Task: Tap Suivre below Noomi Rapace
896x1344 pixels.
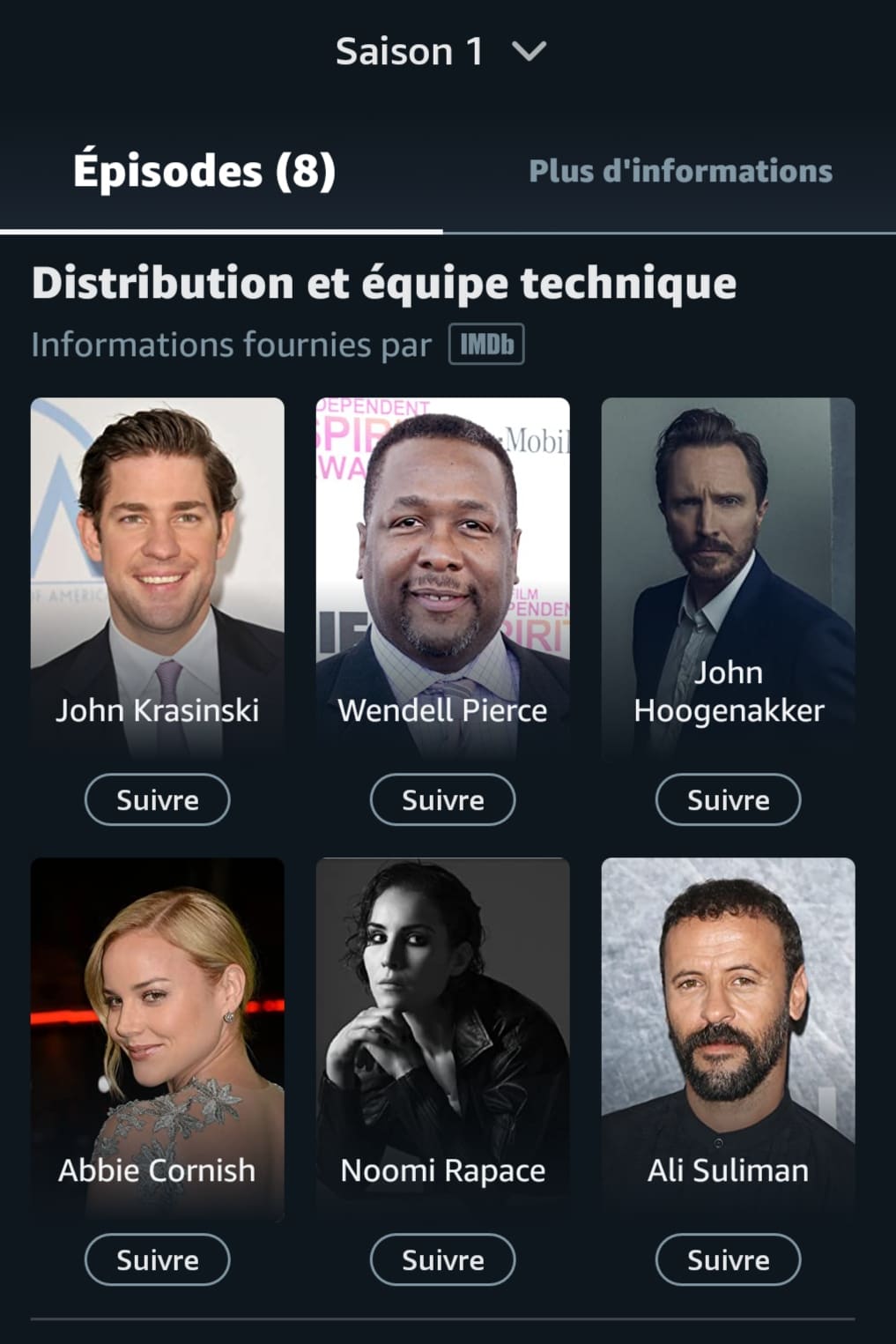Action: coord(443,1259)
